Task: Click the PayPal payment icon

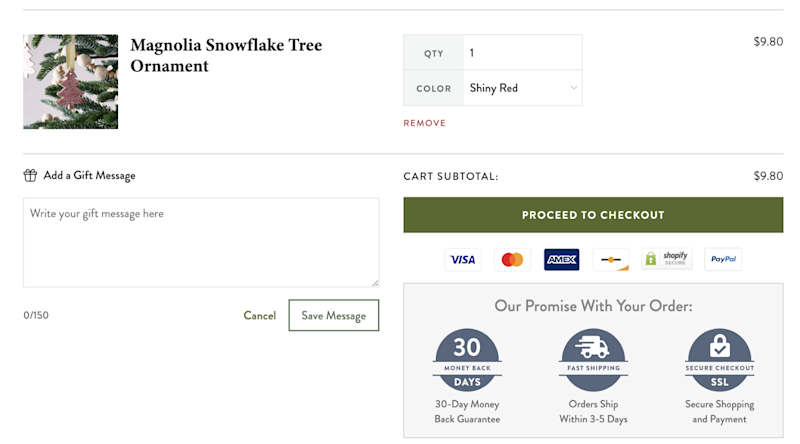Action: pyautogui.click(x=722, y=260)
